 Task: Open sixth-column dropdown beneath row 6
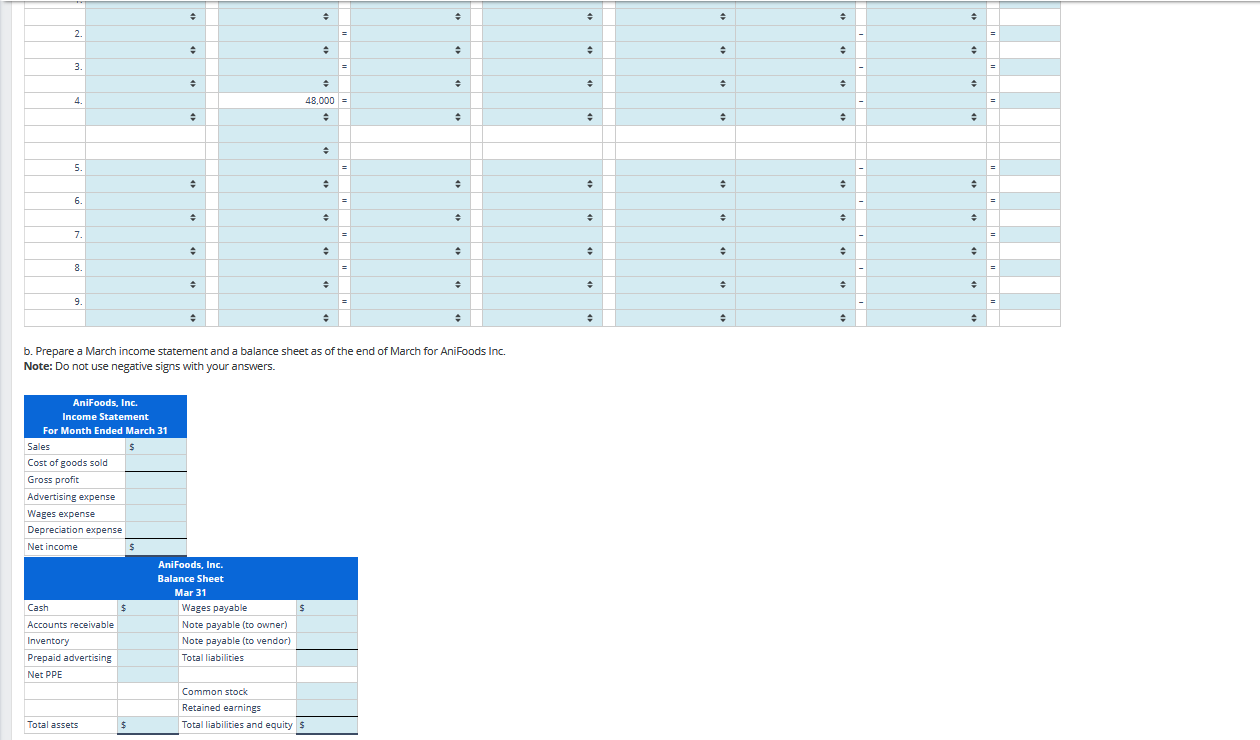(x=795, y=218)
